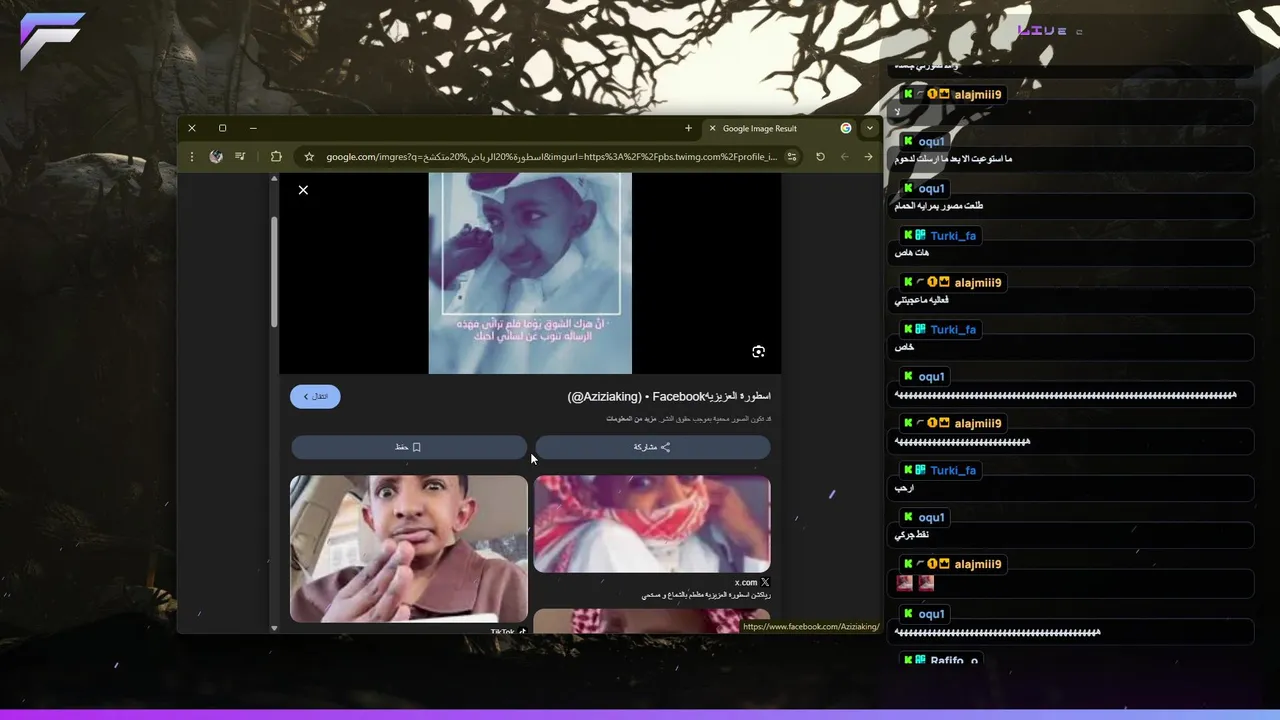Viewport: 1280px width, 720px height.
Task: Open a new tab with the plus button
Action: click(x=688, y=128)
